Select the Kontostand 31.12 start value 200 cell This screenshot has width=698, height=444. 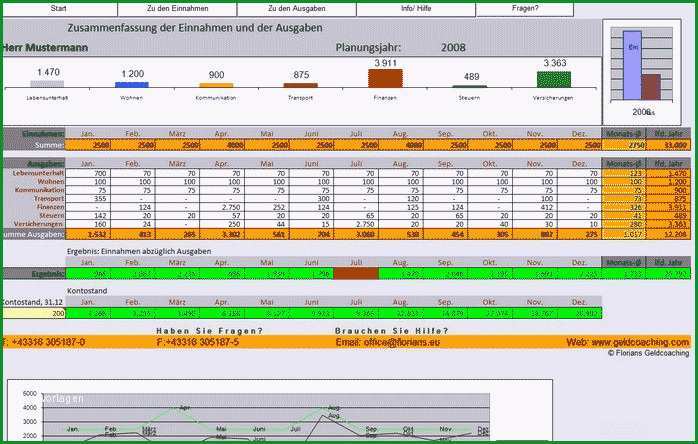click(x=34, y=313)
